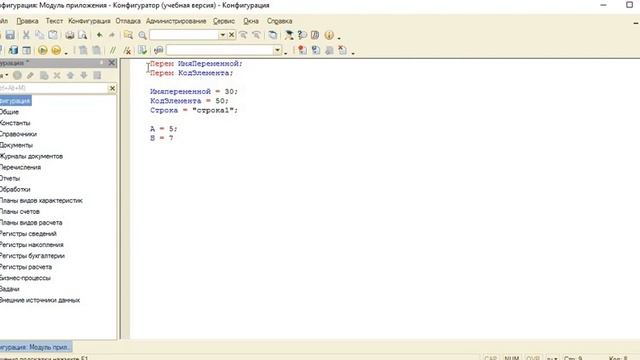
Task: Expand the procedure list combo dropdown
Action: pos(278,50)
